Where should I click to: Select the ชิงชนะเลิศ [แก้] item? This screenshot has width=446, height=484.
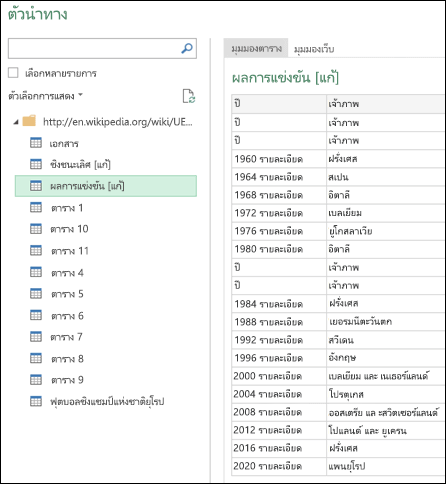[x=80, y=164]
